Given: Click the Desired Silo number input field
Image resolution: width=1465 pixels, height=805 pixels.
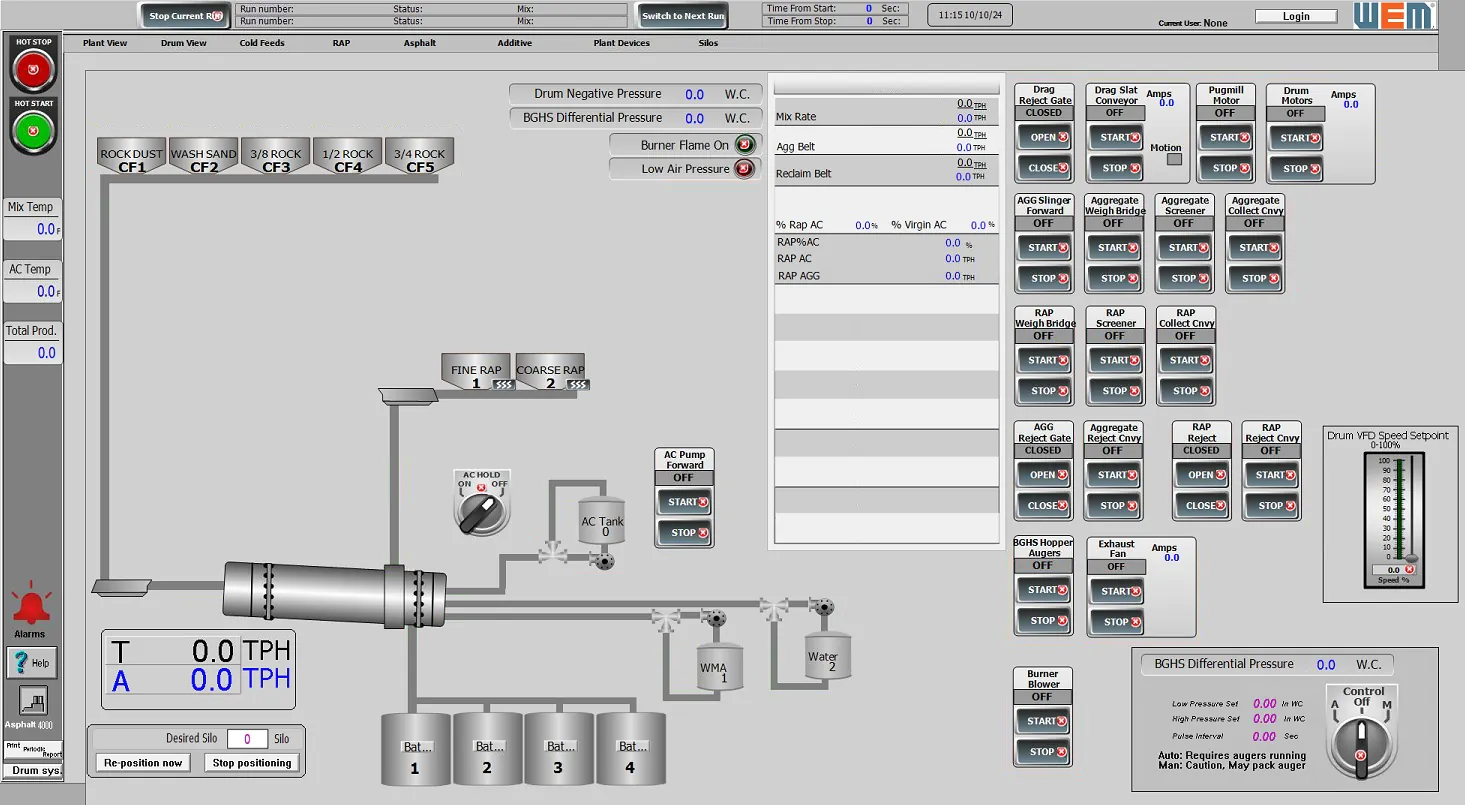Looking at the screenshot, I should (x=247, y=738).
